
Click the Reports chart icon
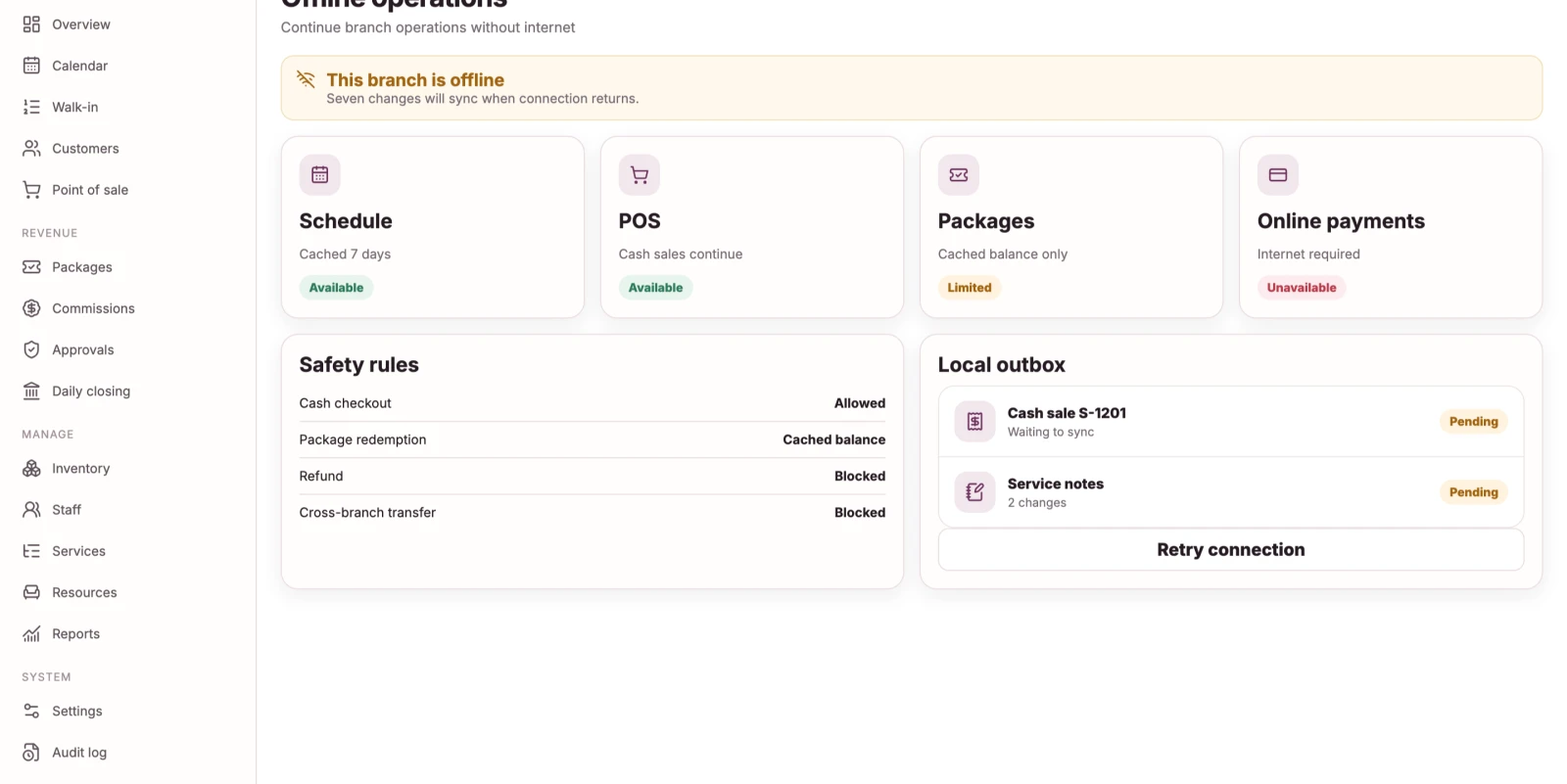(31, 633)
